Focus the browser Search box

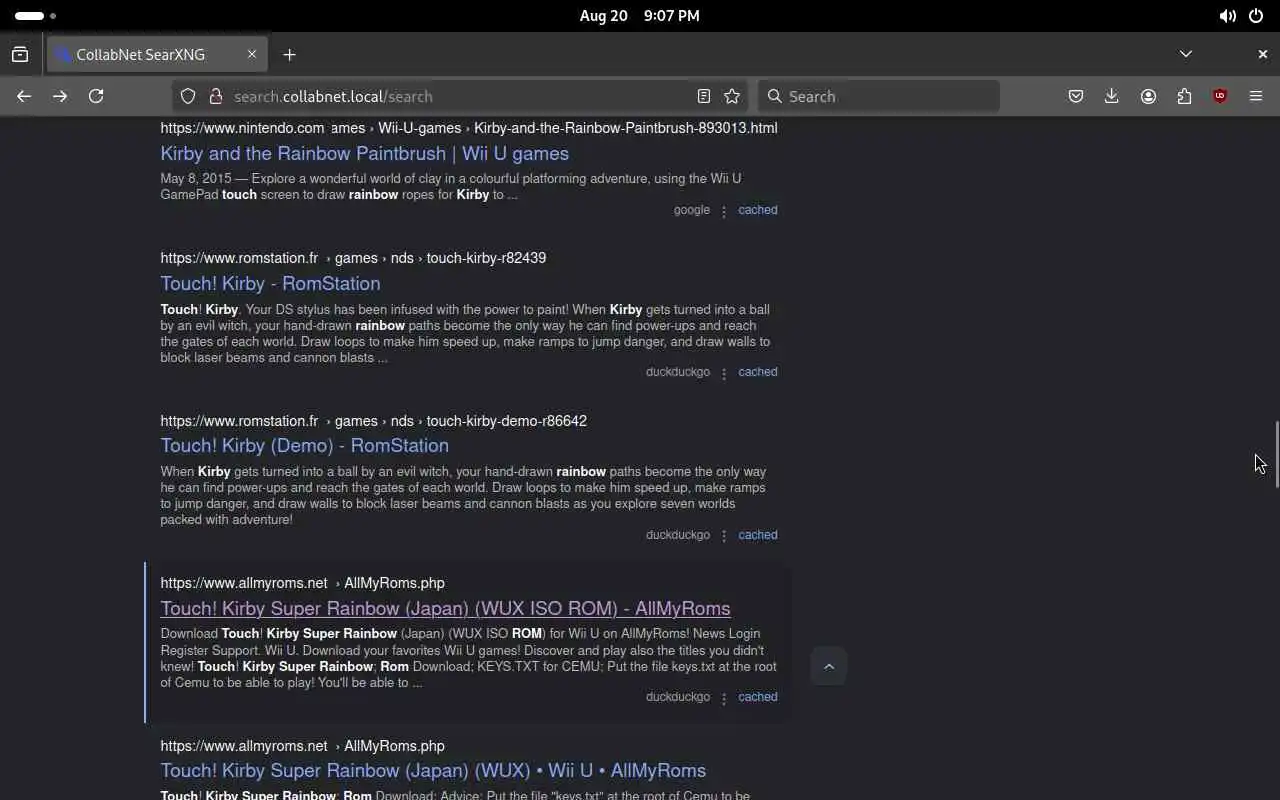point(878,96)
